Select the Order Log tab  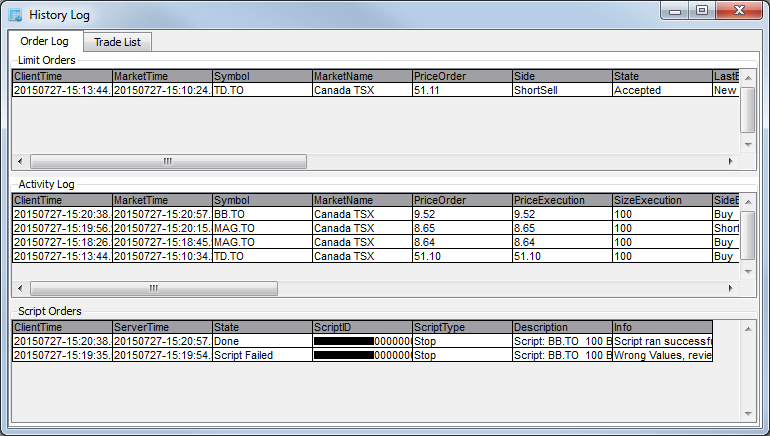coord(44,42)
